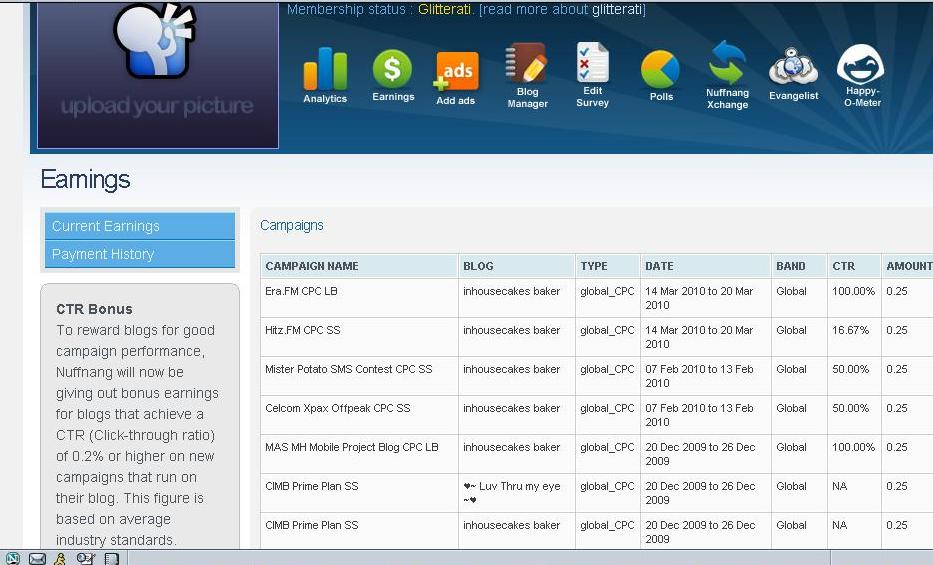Select MAS MH Mobile Project Blog CPC LB

(352, 447)
